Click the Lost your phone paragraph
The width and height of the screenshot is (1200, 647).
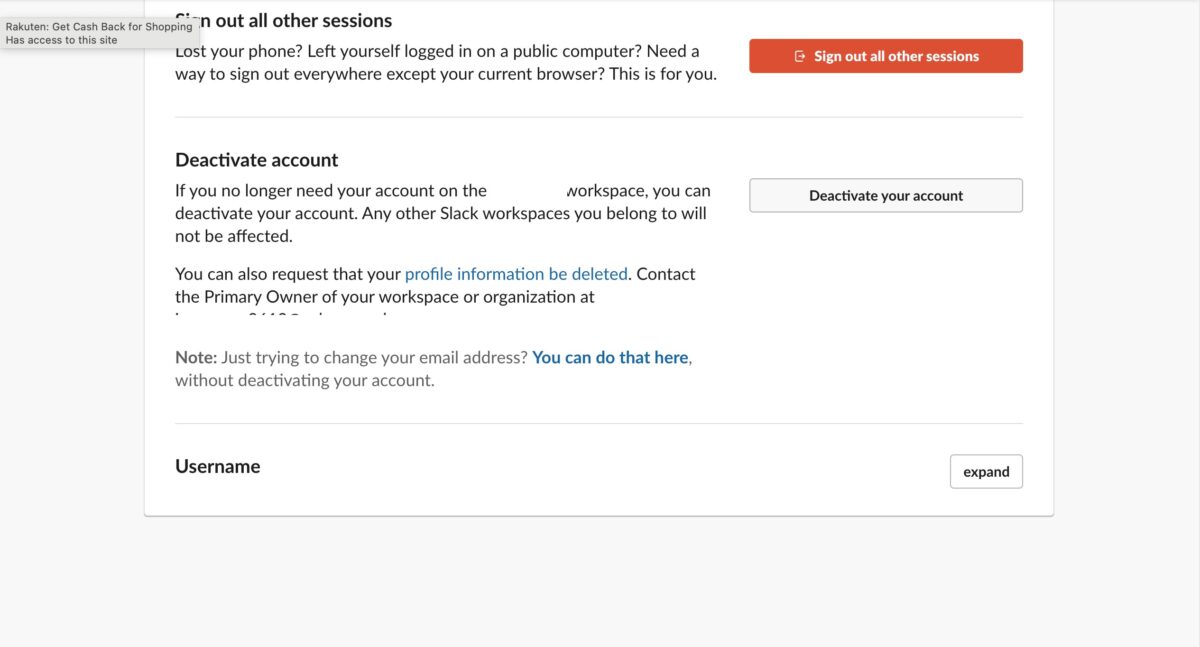(x=446, y=62)
